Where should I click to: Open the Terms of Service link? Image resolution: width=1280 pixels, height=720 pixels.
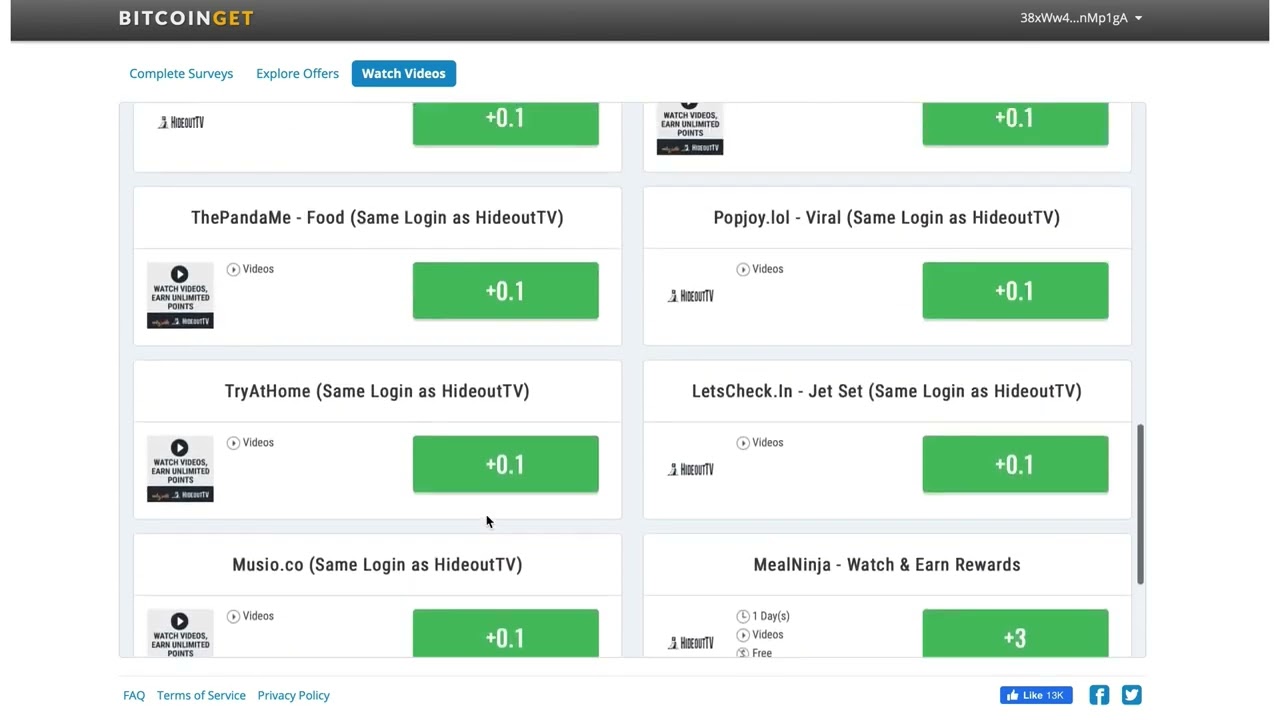(201, 695)
